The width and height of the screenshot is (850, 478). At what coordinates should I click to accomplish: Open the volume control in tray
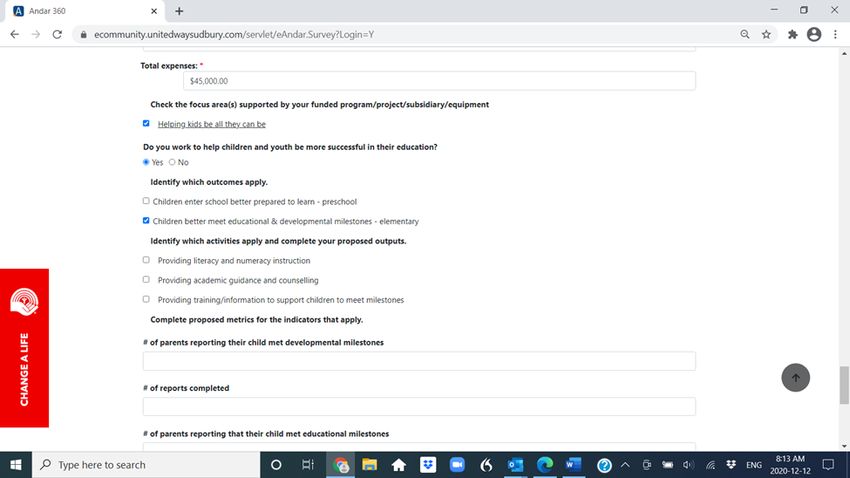point(688,464)
